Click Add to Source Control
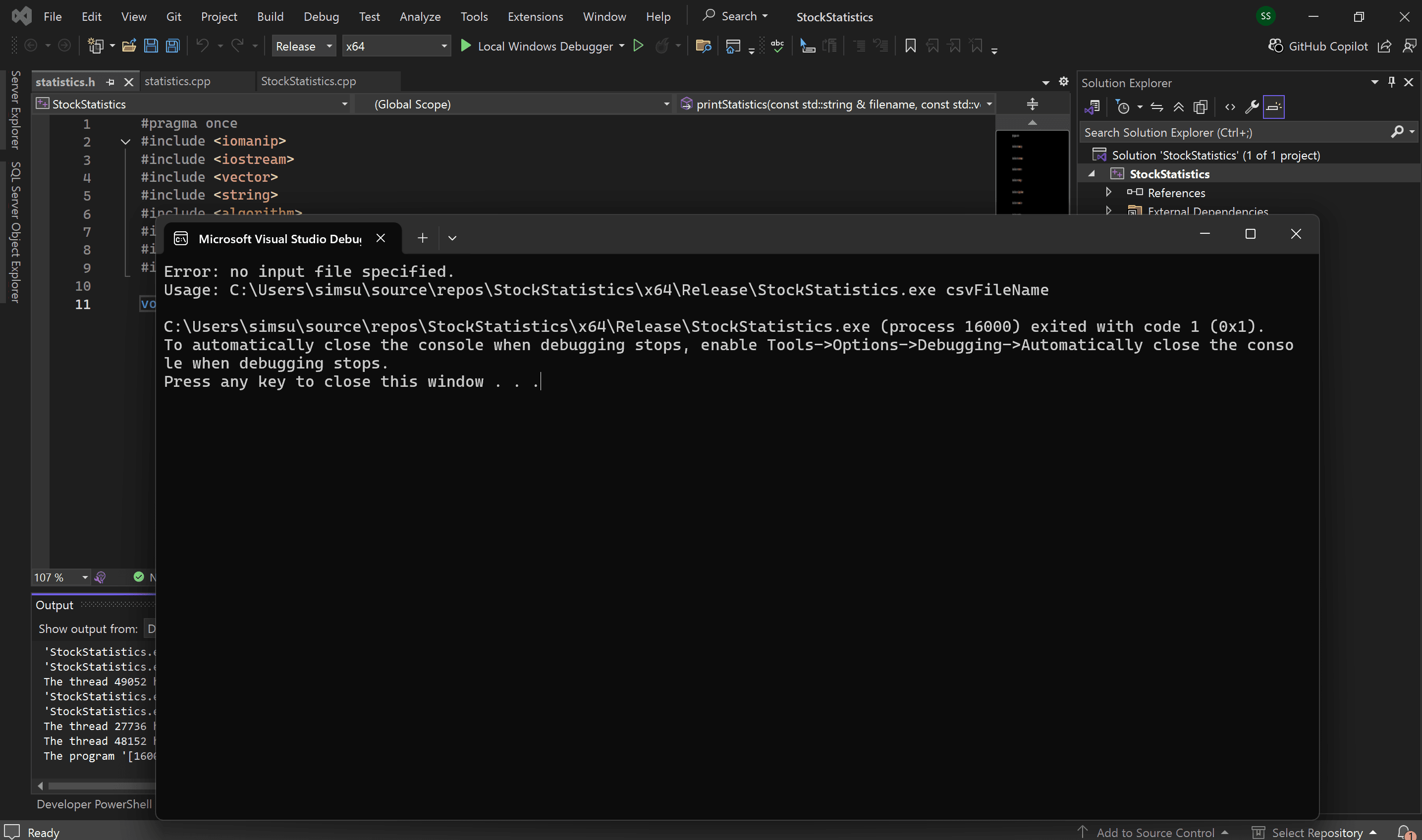This screenshot has width=1422, height=840. point(1155,832)
